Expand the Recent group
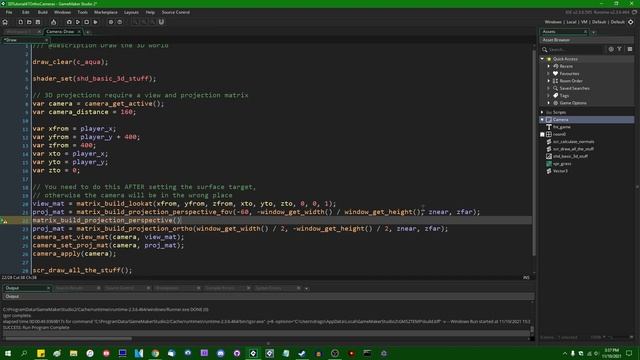This screenshot has height=360, width=640. 549,66
